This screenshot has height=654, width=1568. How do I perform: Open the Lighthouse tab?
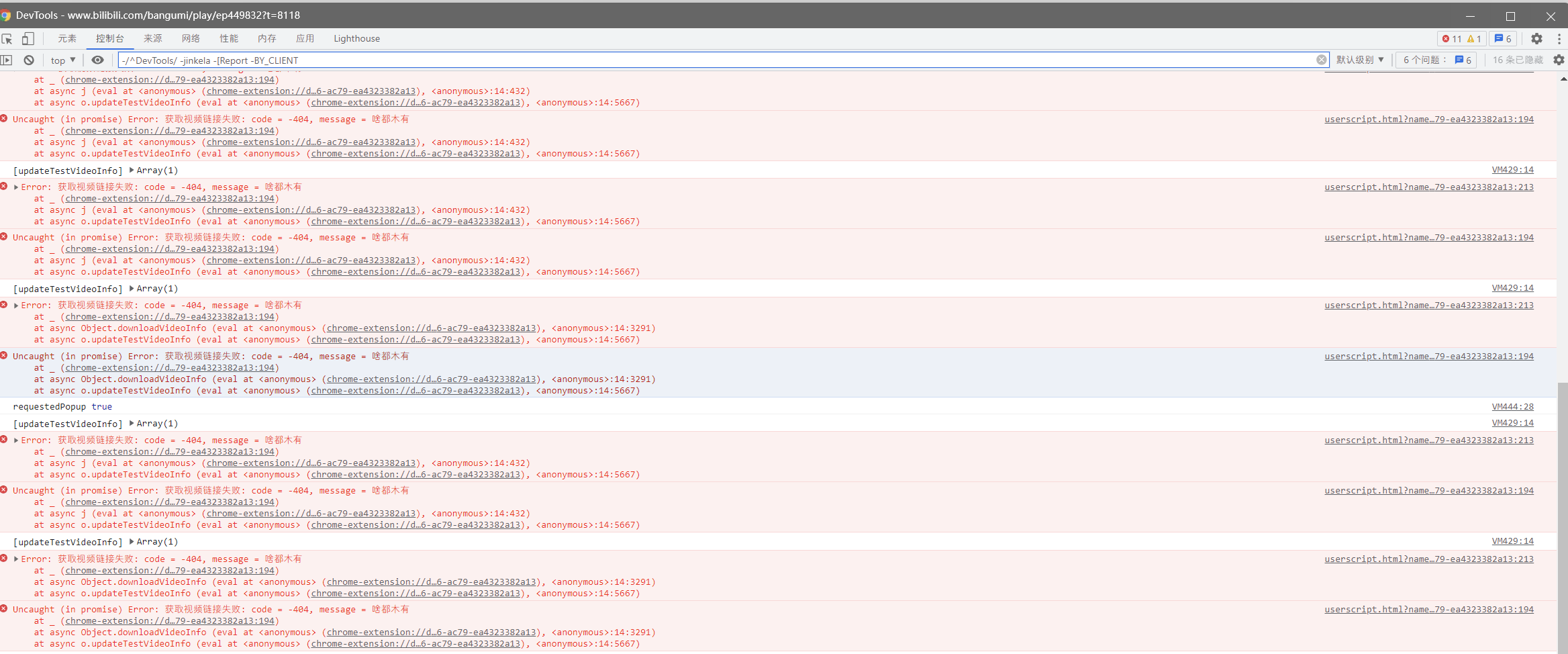coord(356,38)
